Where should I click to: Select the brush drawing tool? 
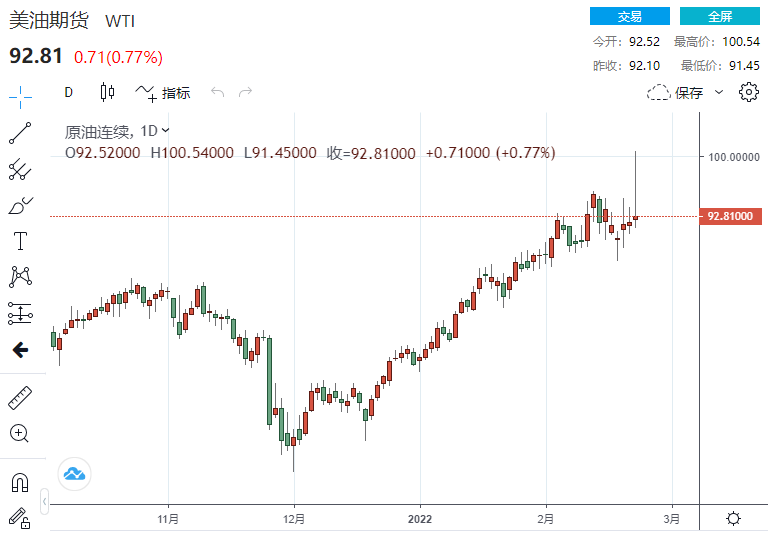(20, 206)
